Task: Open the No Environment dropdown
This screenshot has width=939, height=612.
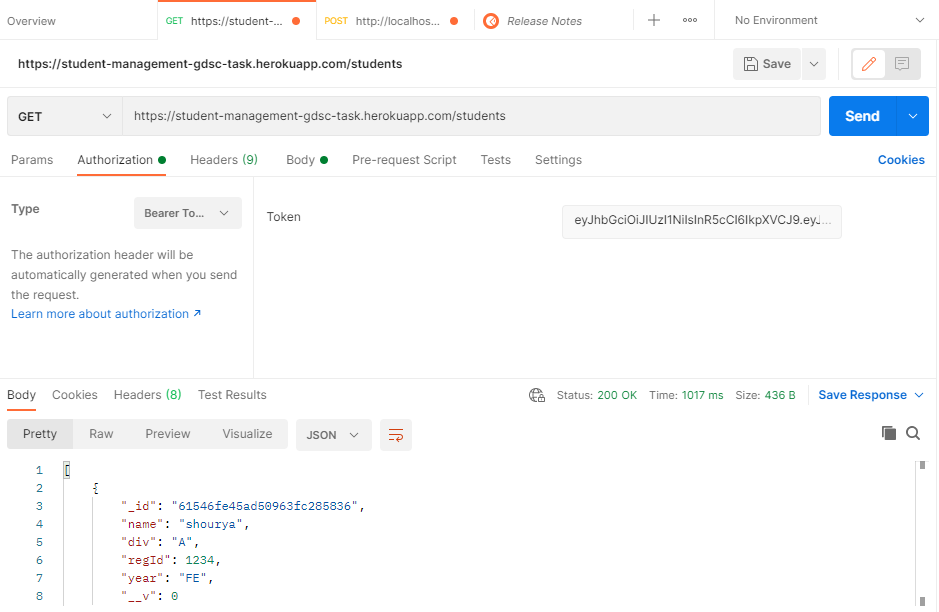Action: click(828, 20)
